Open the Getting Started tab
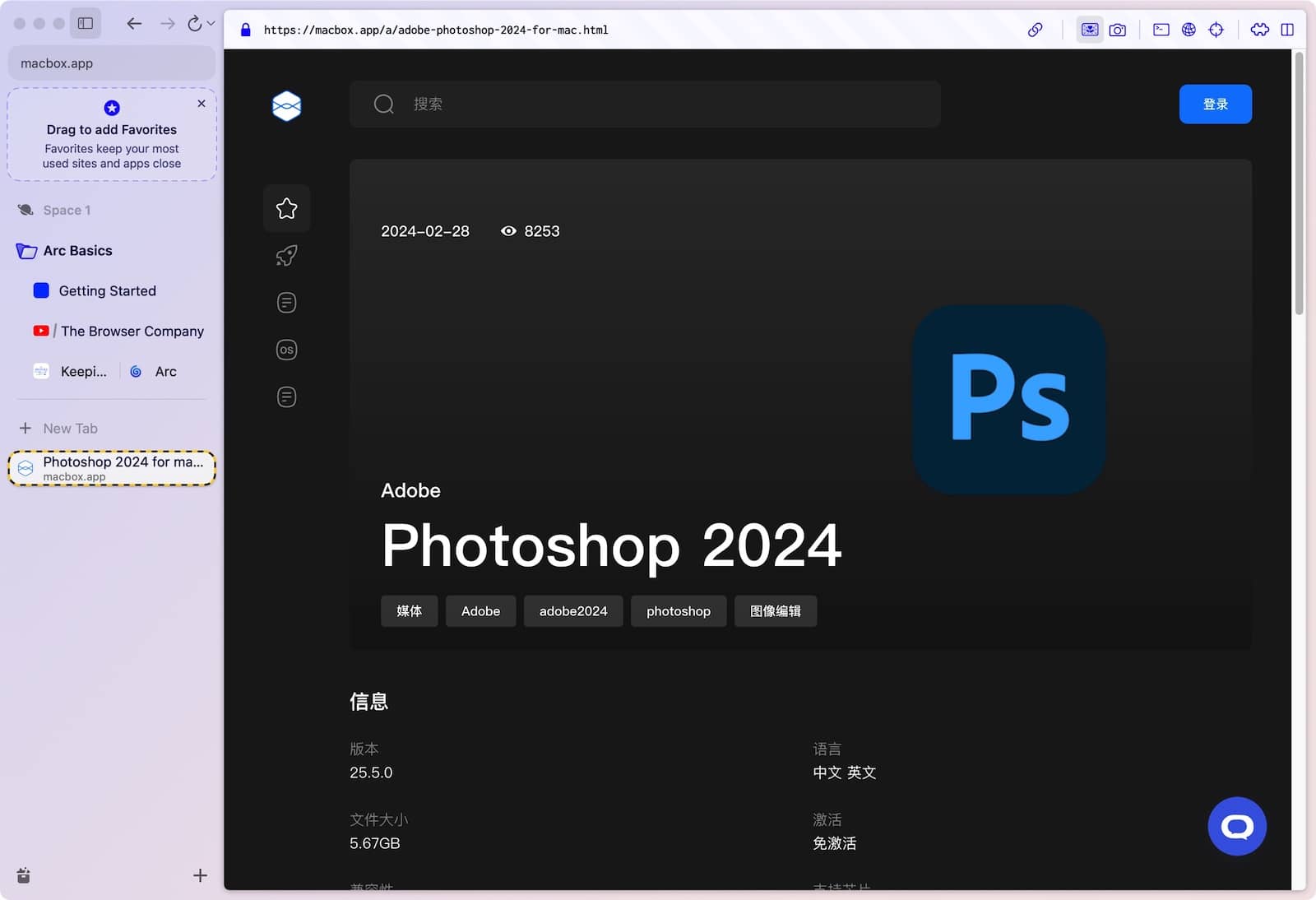This screenshot has height=900, width=1316. click(x=107, y=290)
